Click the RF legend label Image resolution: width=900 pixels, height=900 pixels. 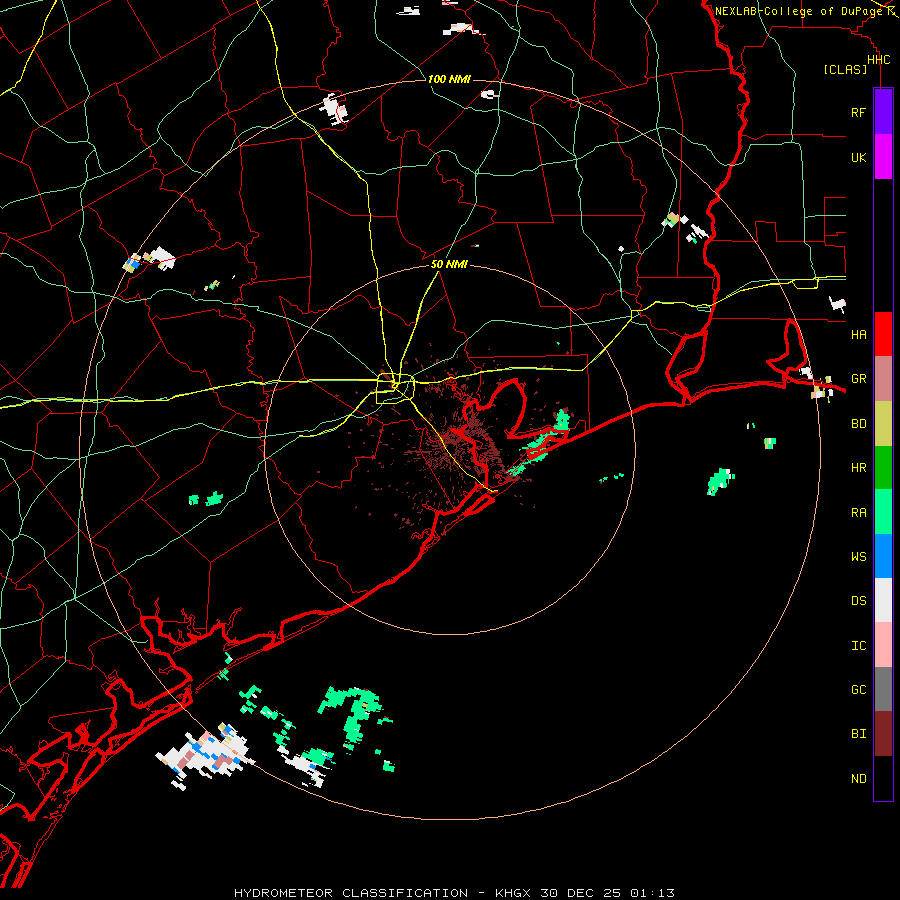[x=858, y=112]
